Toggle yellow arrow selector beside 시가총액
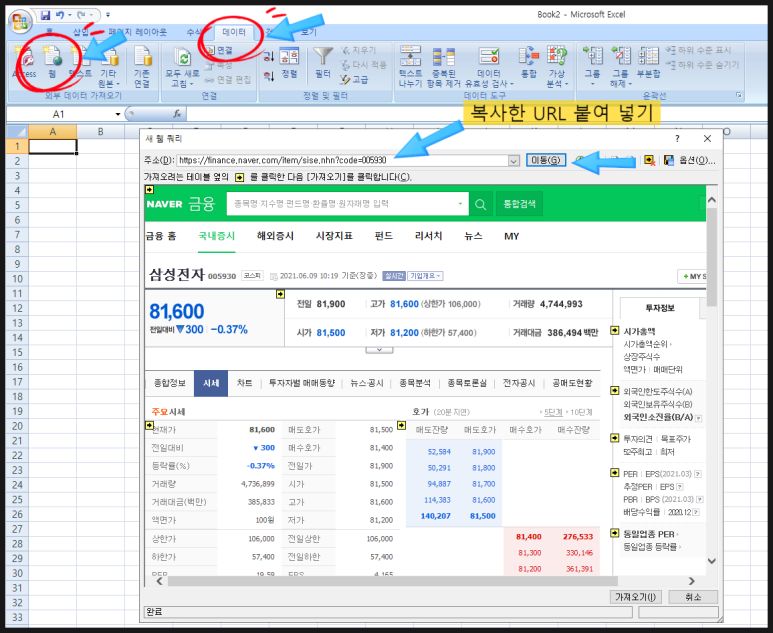773x633 pixels. pos(614,330)
